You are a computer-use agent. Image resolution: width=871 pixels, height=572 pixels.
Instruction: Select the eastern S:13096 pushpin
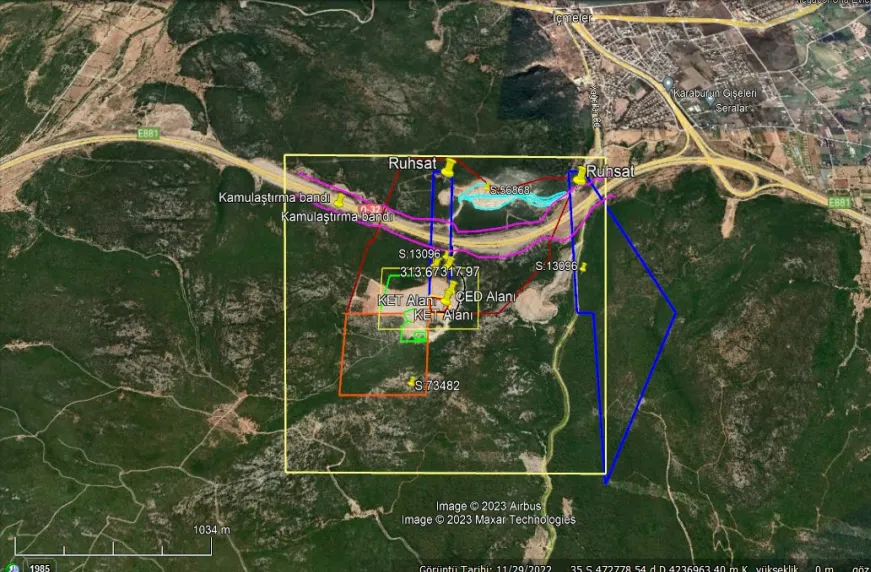(x=583, y=267)
